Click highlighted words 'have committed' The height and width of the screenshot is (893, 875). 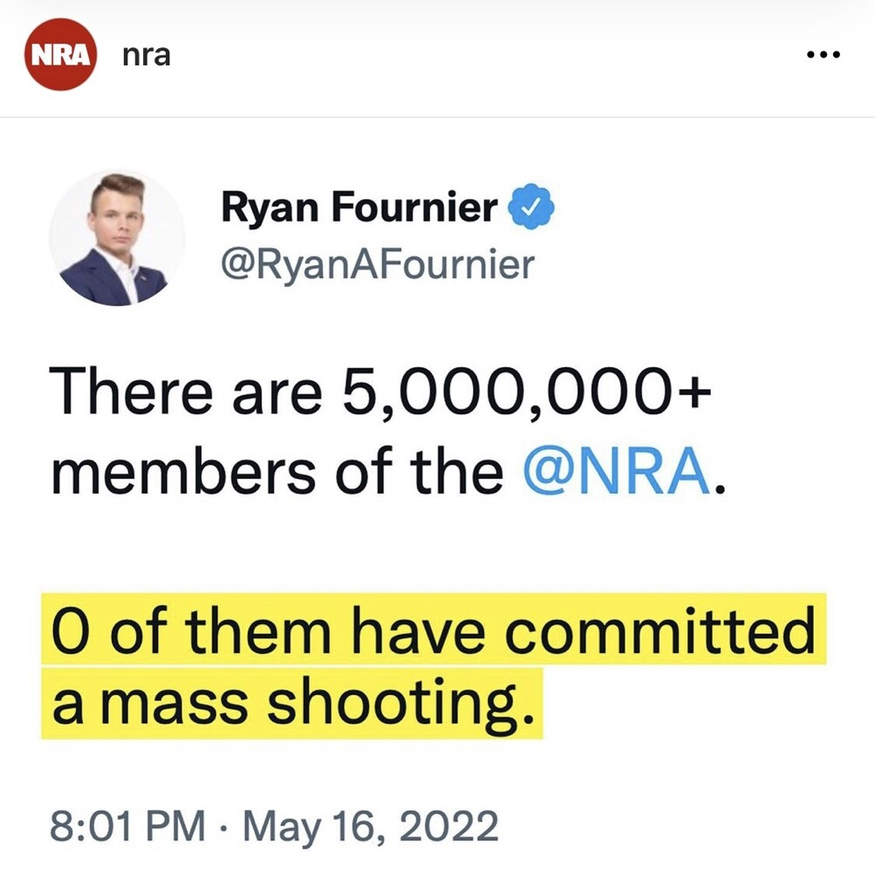point(583,630)
